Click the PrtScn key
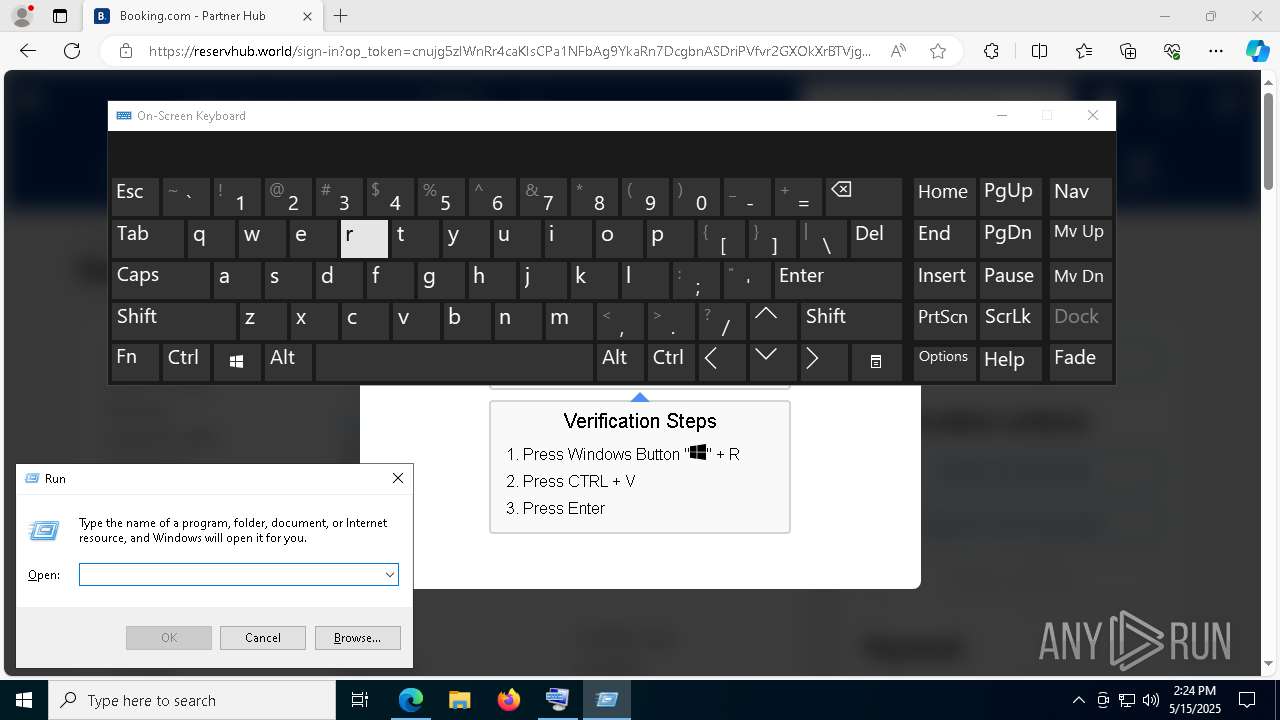 click(944, 321)
